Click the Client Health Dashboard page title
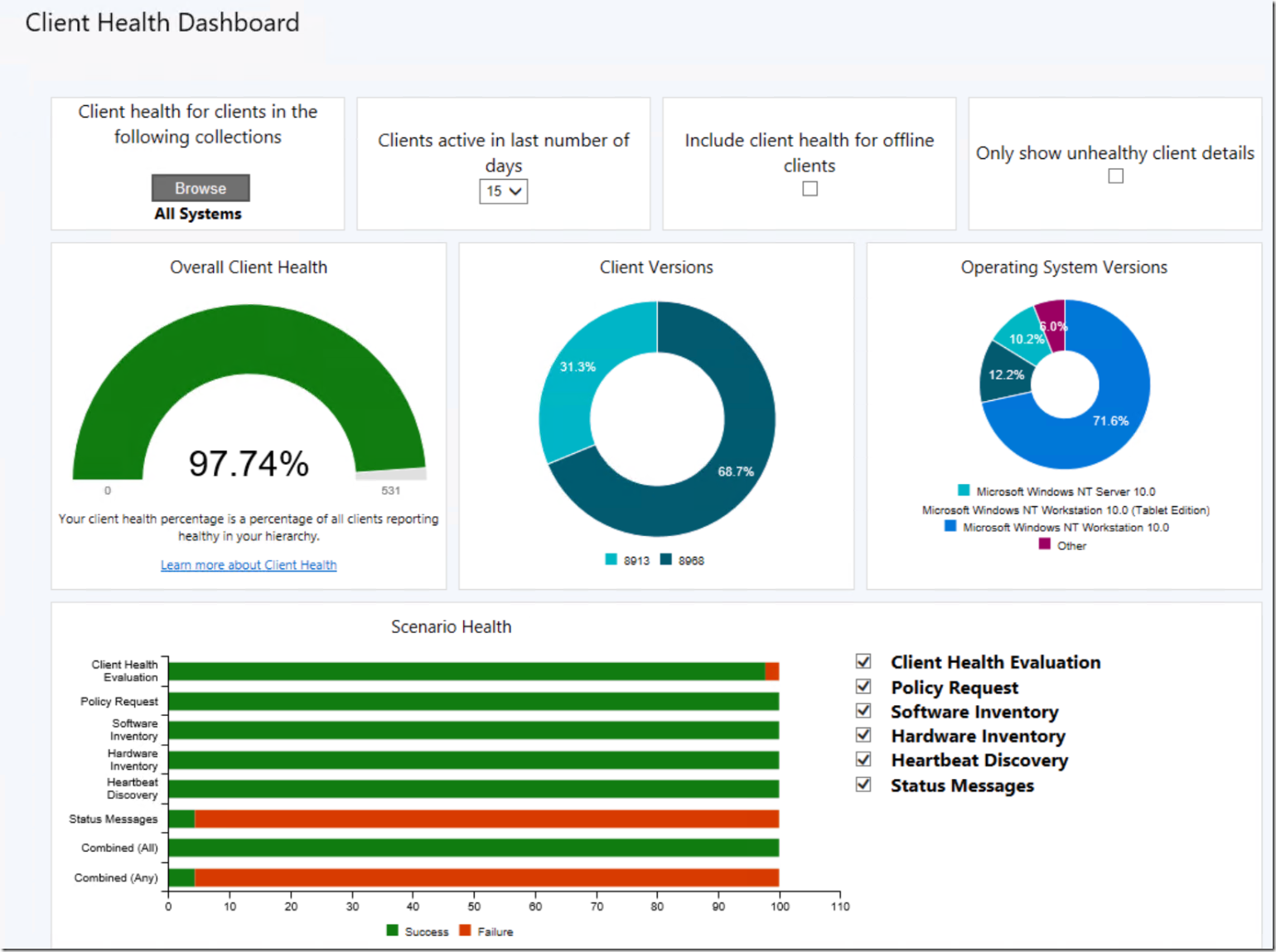The image size is (1276, 952). tap(162, 22)
